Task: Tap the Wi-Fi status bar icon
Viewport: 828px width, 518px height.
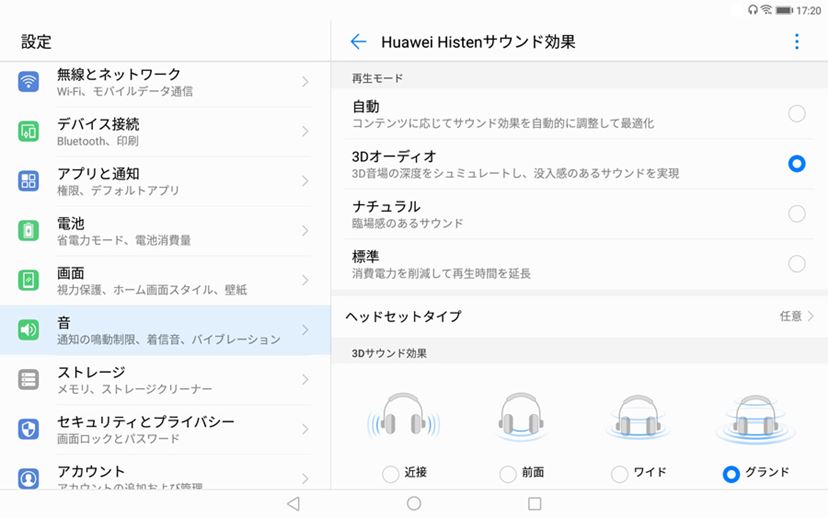Action: (766, 10)
